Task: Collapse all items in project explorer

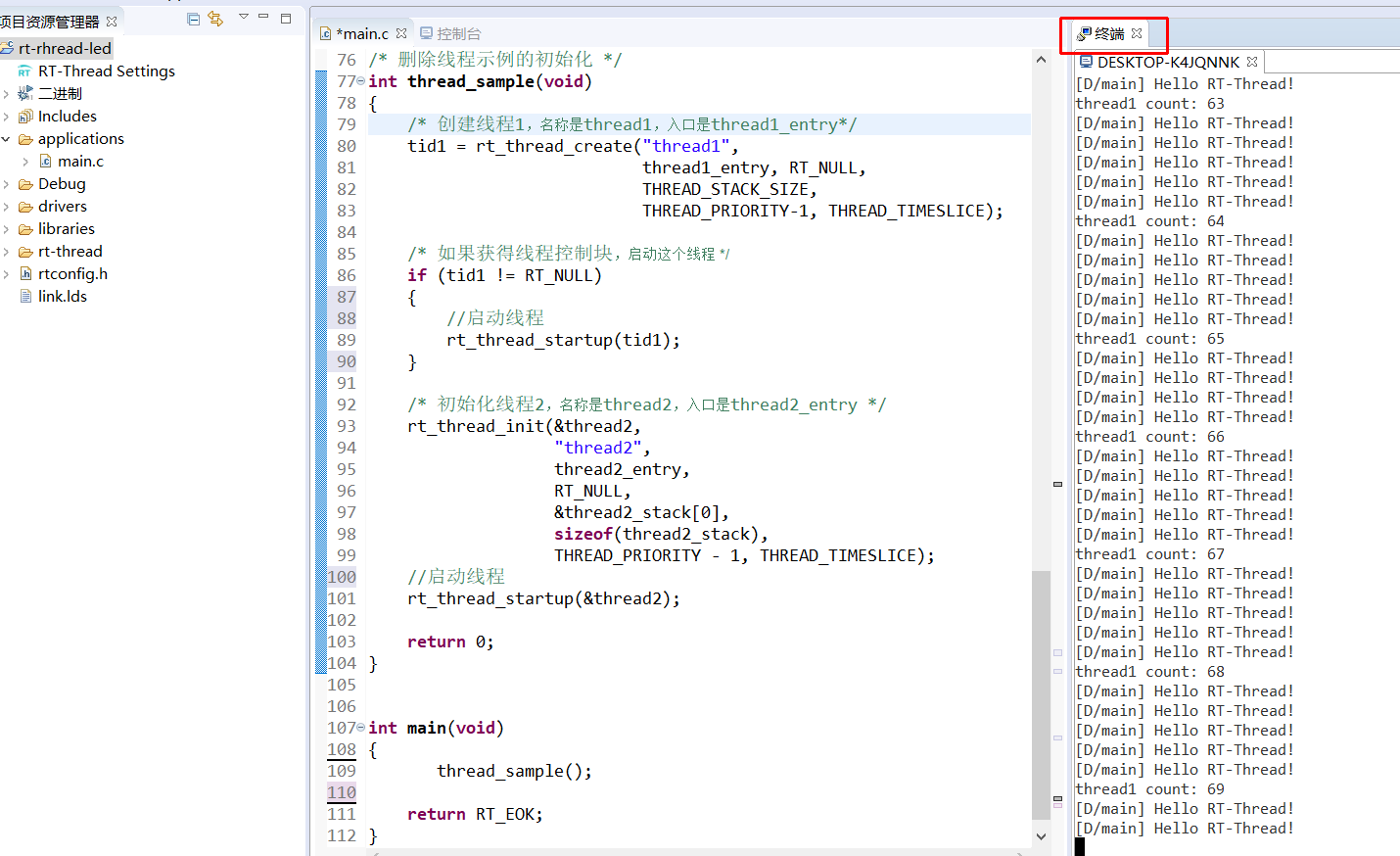Action: (x=193, y=19)
